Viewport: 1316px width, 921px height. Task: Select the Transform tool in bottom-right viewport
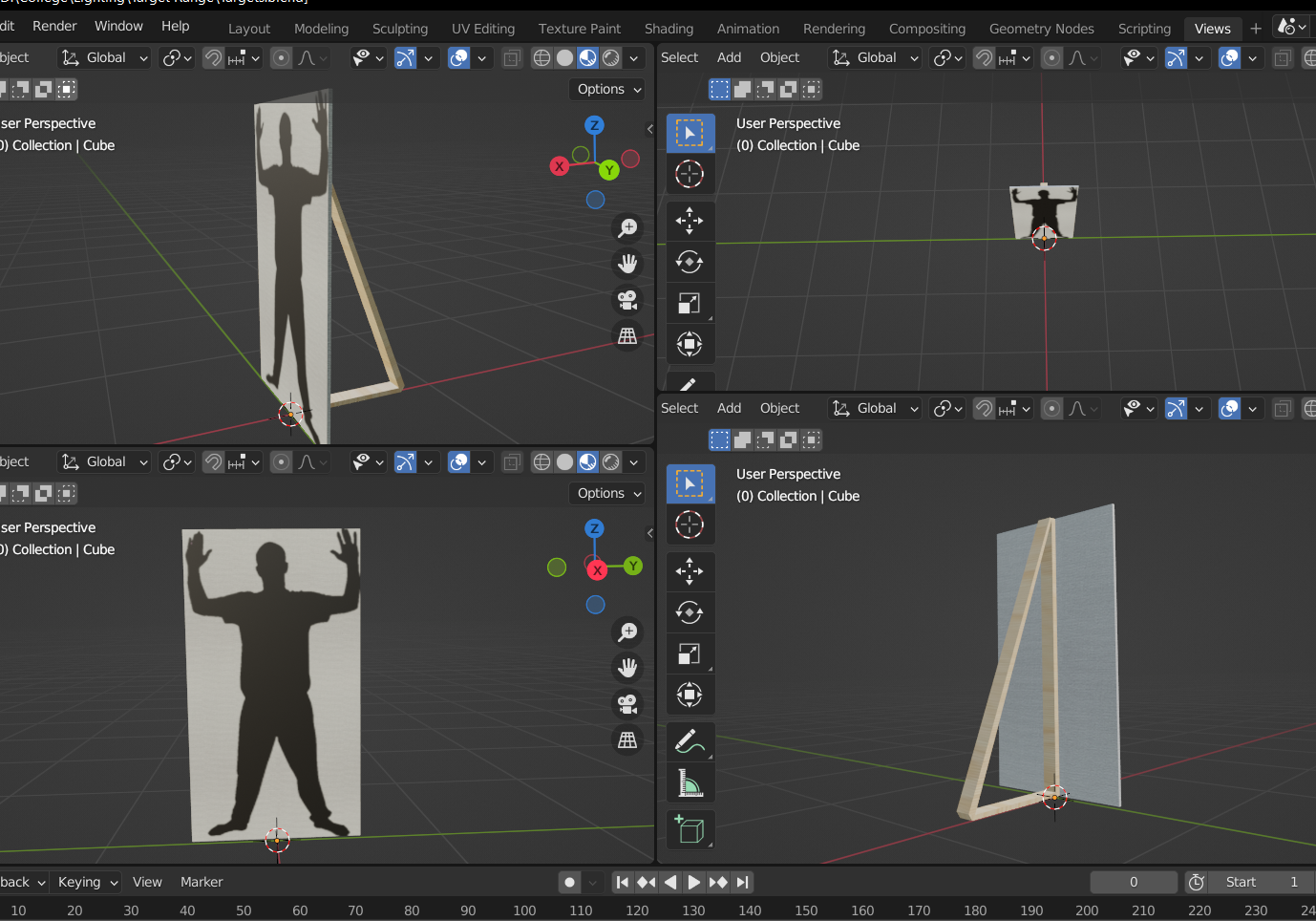click(x=690, y=695)
